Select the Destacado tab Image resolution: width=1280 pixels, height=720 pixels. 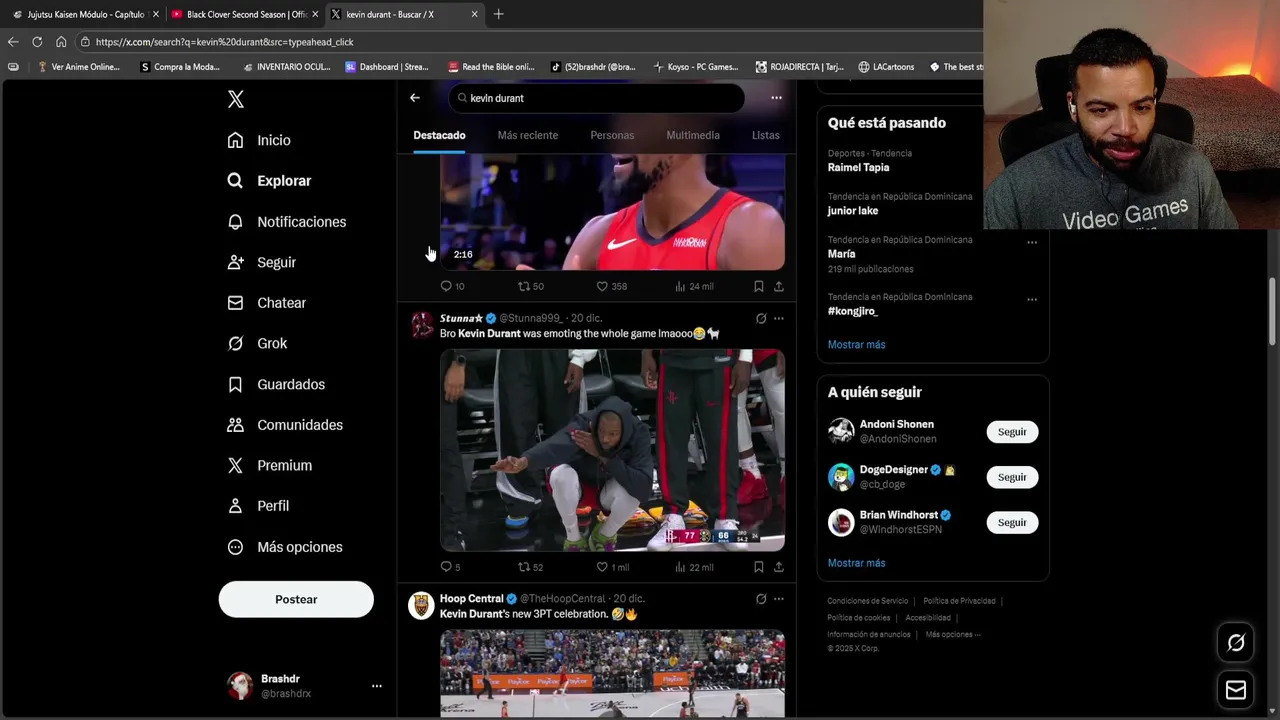(x=439, y=135)
